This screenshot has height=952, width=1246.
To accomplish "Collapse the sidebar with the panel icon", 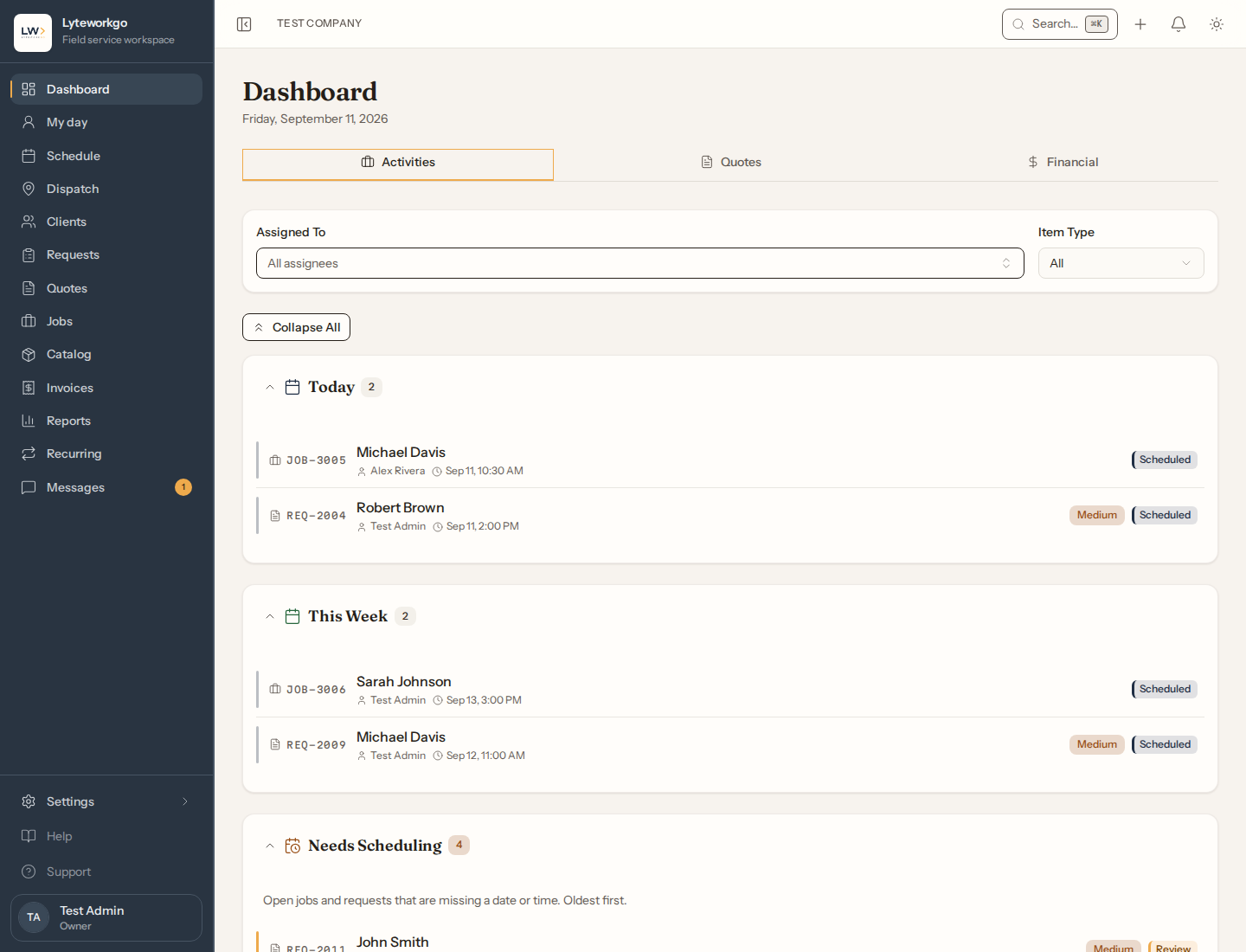I will 244,24.
